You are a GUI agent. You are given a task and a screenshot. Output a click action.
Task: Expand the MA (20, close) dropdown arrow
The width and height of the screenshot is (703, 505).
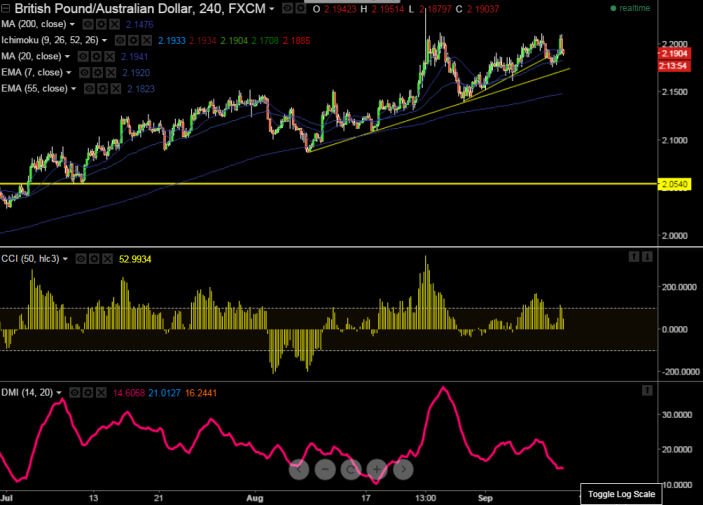click(67, 57)
